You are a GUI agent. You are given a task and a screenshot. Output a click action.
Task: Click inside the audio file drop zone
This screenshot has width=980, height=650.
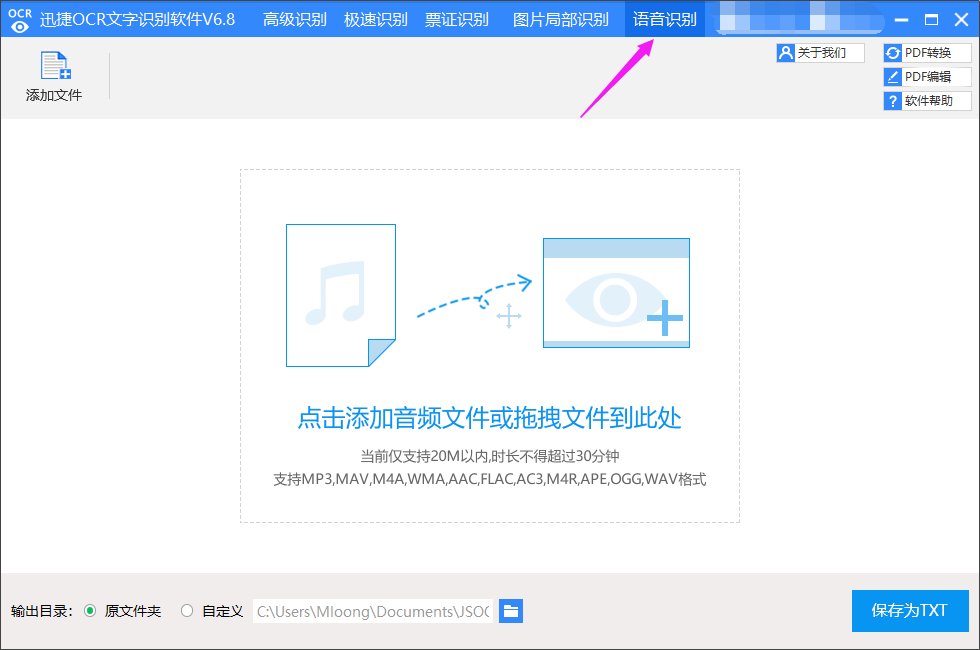tap(489, 345)
